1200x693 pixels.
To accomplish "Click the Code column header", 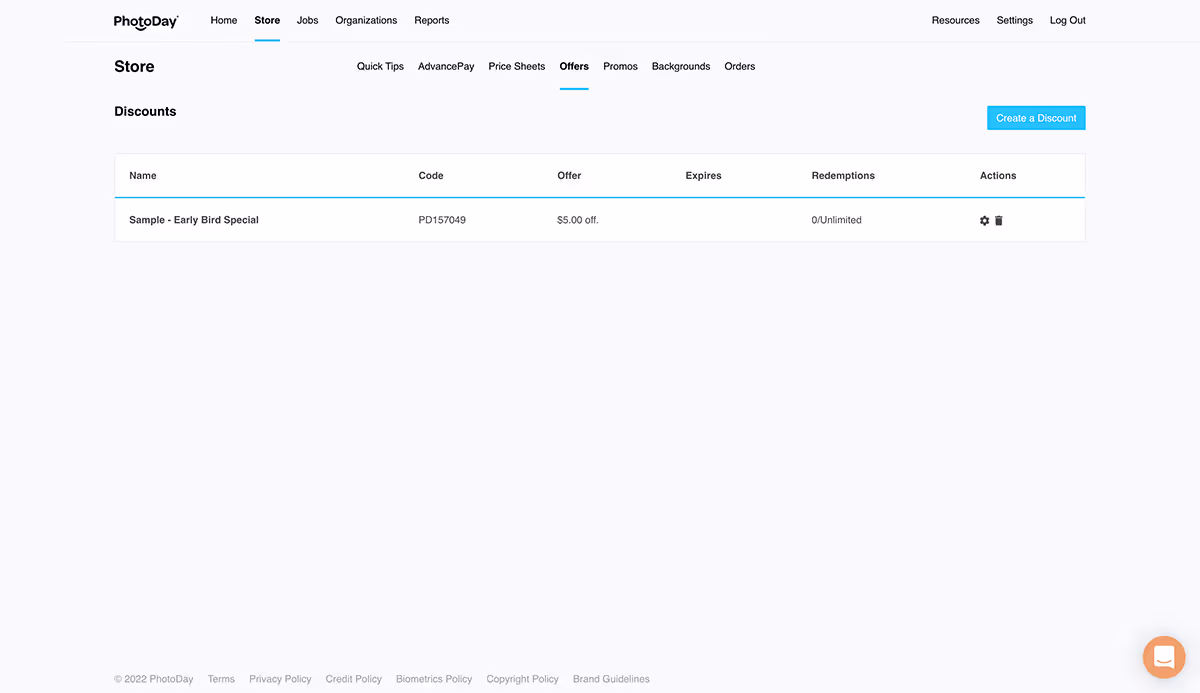I will pos(431,175).
